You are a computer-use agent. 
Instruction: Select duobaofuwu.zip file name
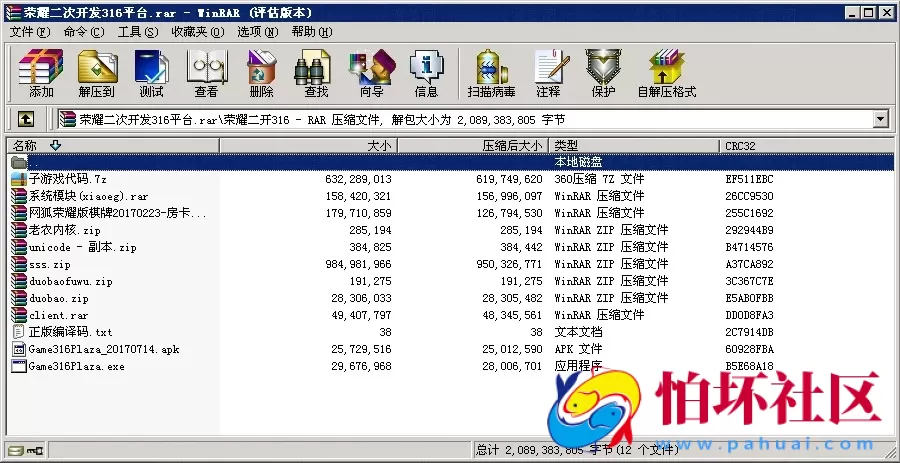[71, 282]
